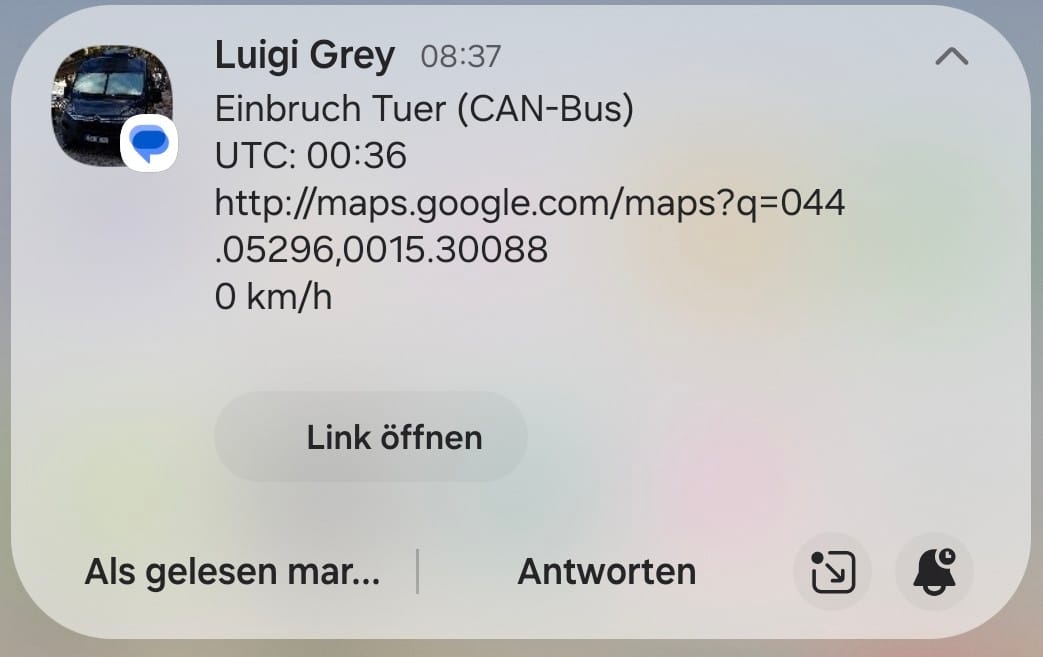
Task: Select Als gelesen markieren action
Action: [232, 572]
